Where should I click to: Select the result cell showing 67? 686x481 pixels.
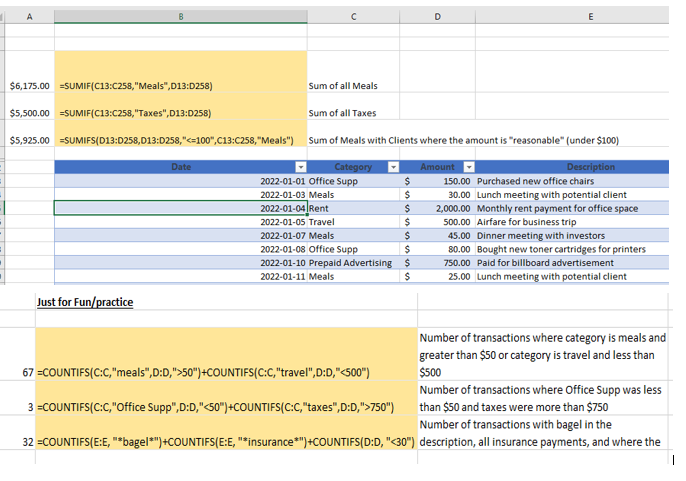click(18, 354)
